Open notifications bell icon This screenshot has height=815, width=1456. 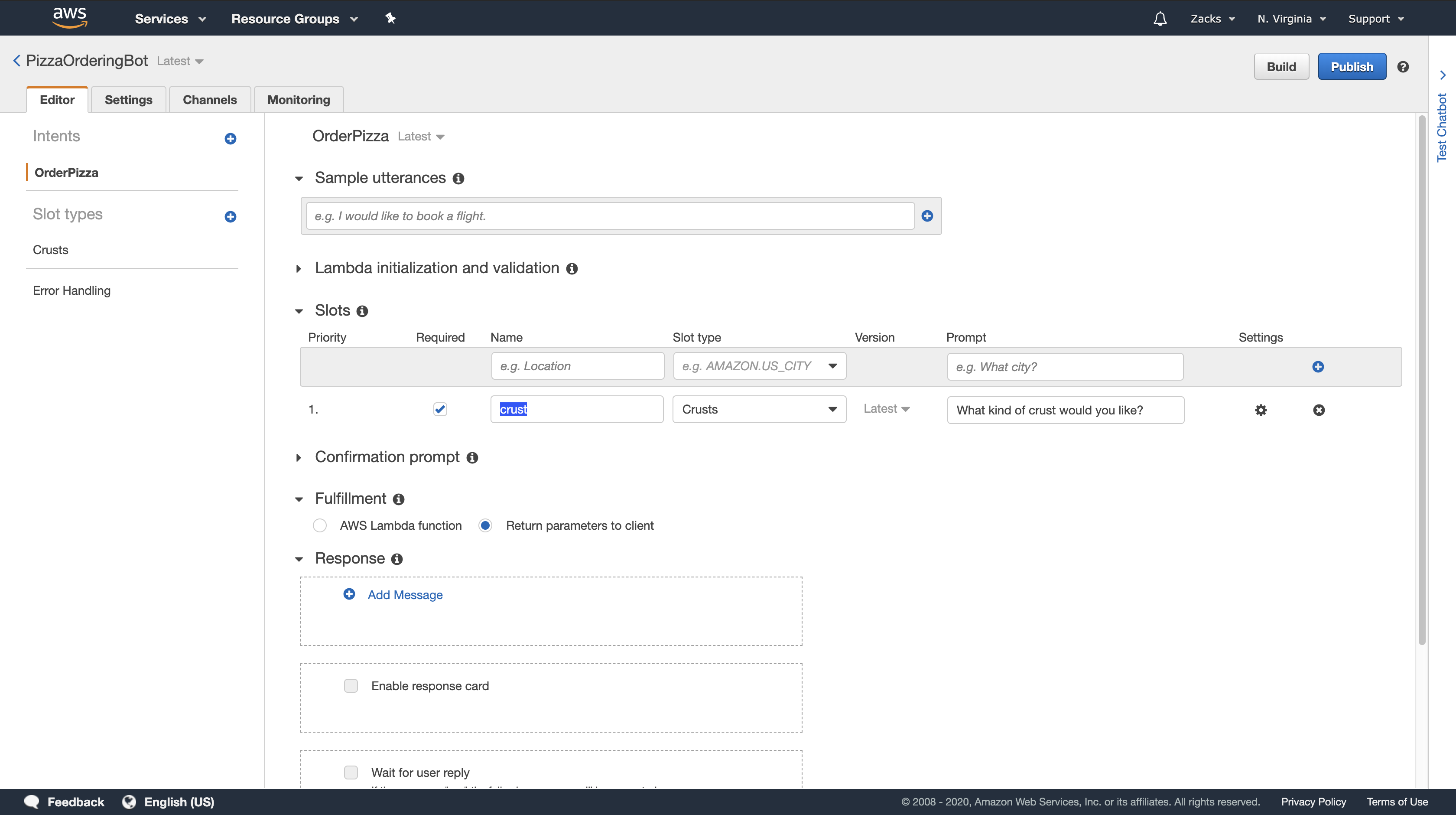[x=1160, y=19]
